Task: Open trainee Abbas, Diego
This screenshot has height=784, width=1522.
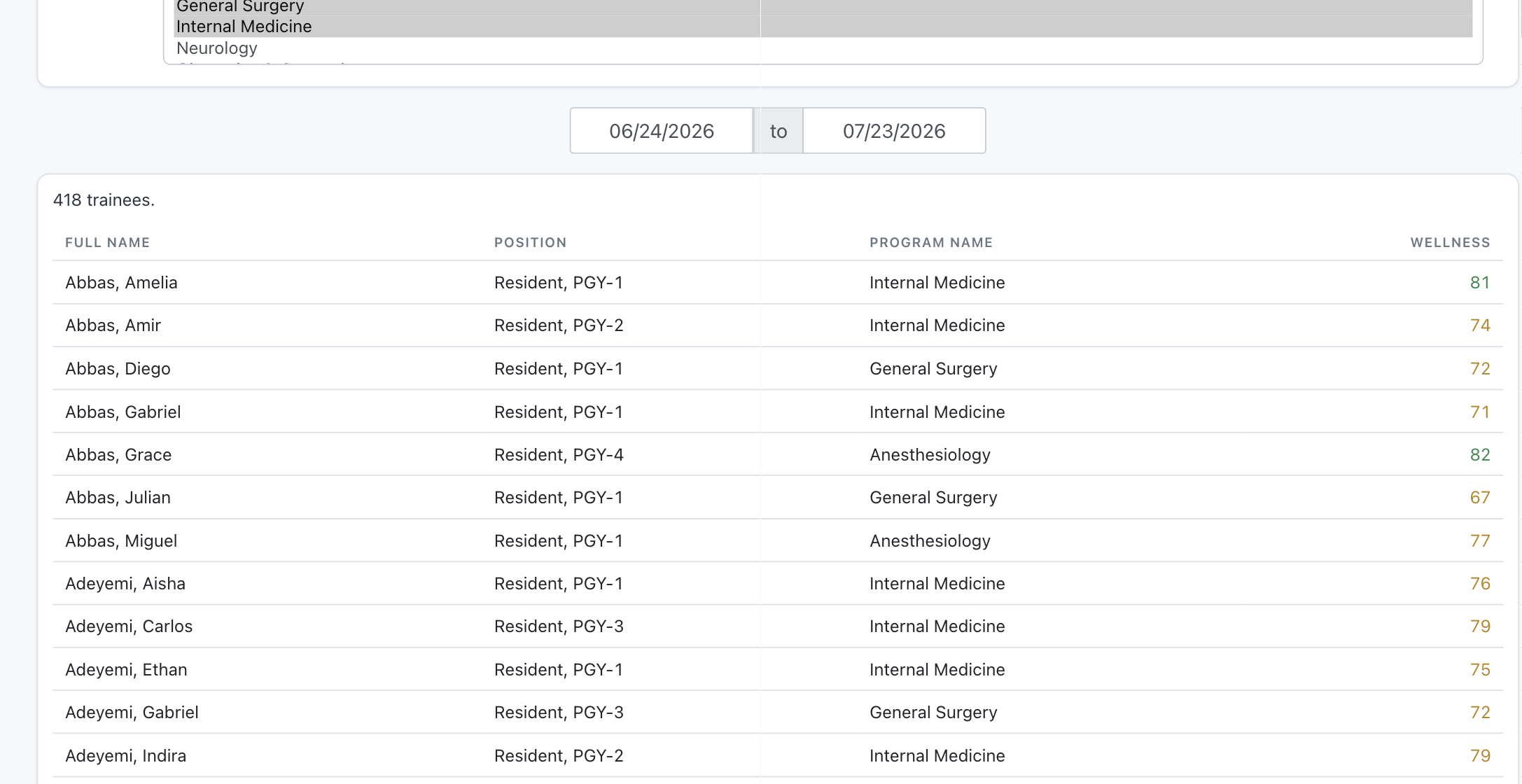Action: (x=118, y=369)
